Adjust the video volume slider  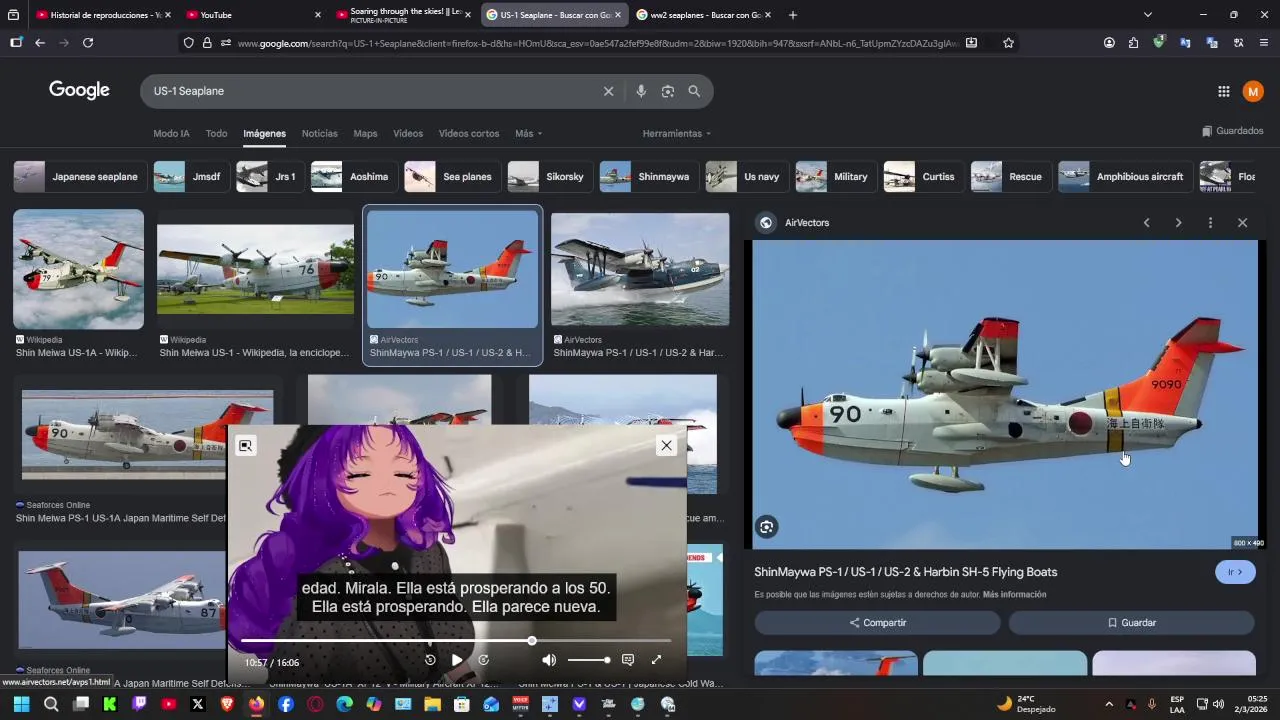588,660
